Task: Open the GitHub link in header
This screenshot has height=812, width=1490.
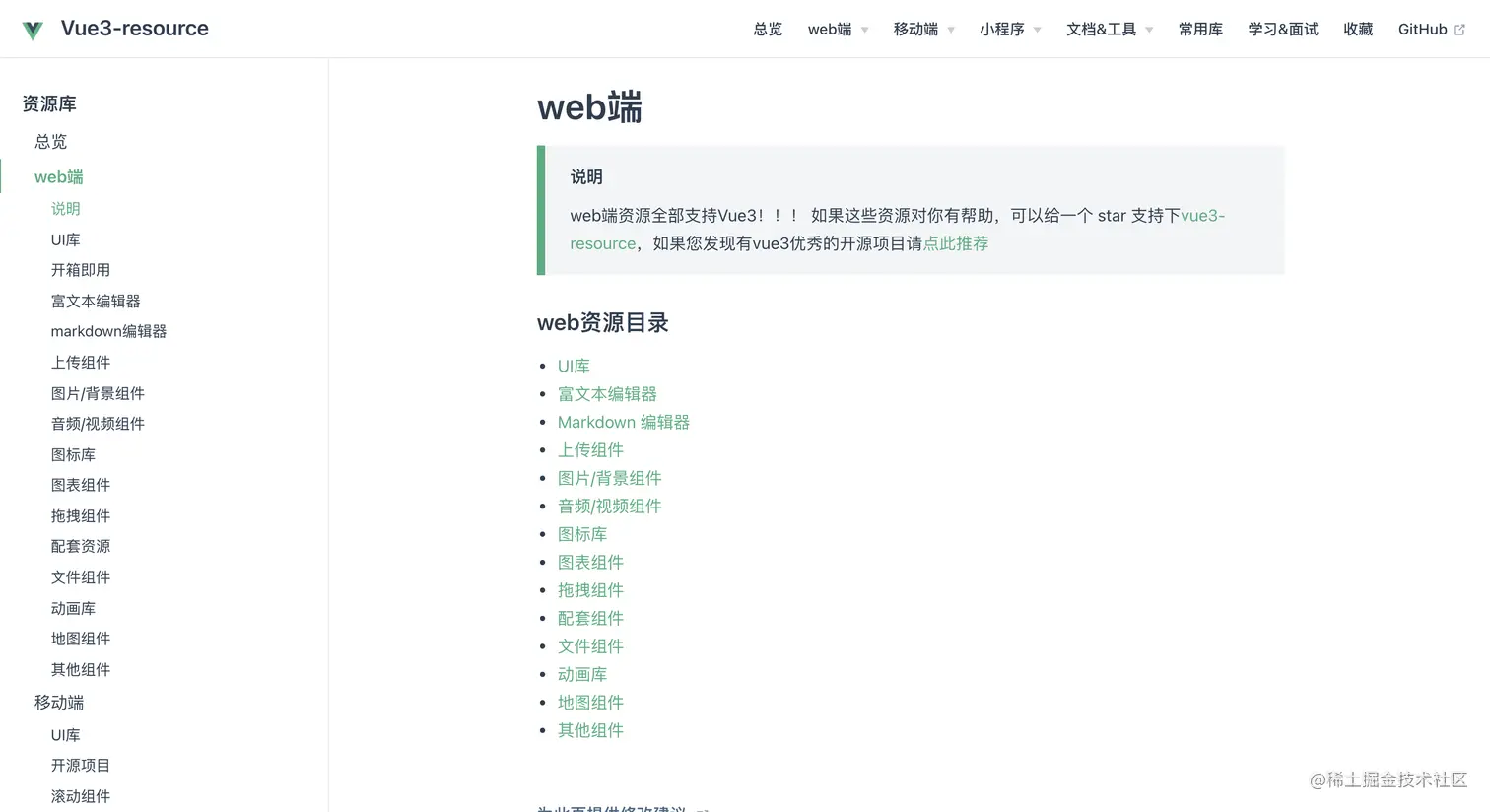Action: pyautogui.click(x=1431, y=30)
